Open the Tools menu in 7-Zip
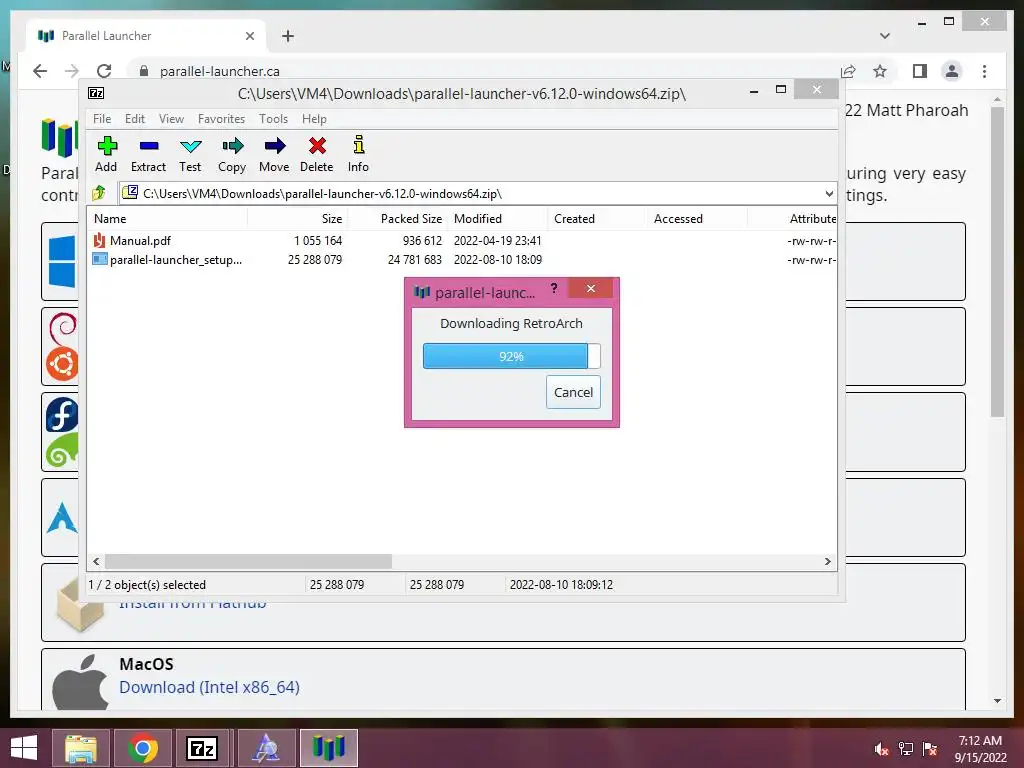The image size is (1024, 768). tap(273, 119)
